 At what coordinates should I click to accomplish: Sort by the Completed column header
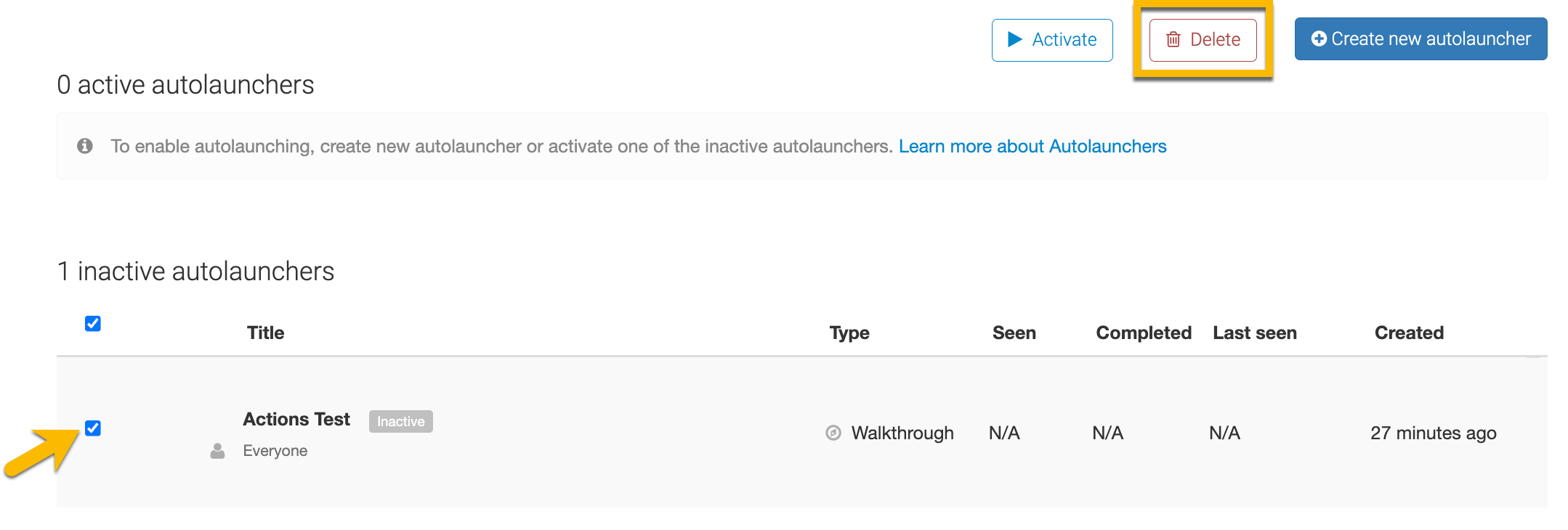1143,333
